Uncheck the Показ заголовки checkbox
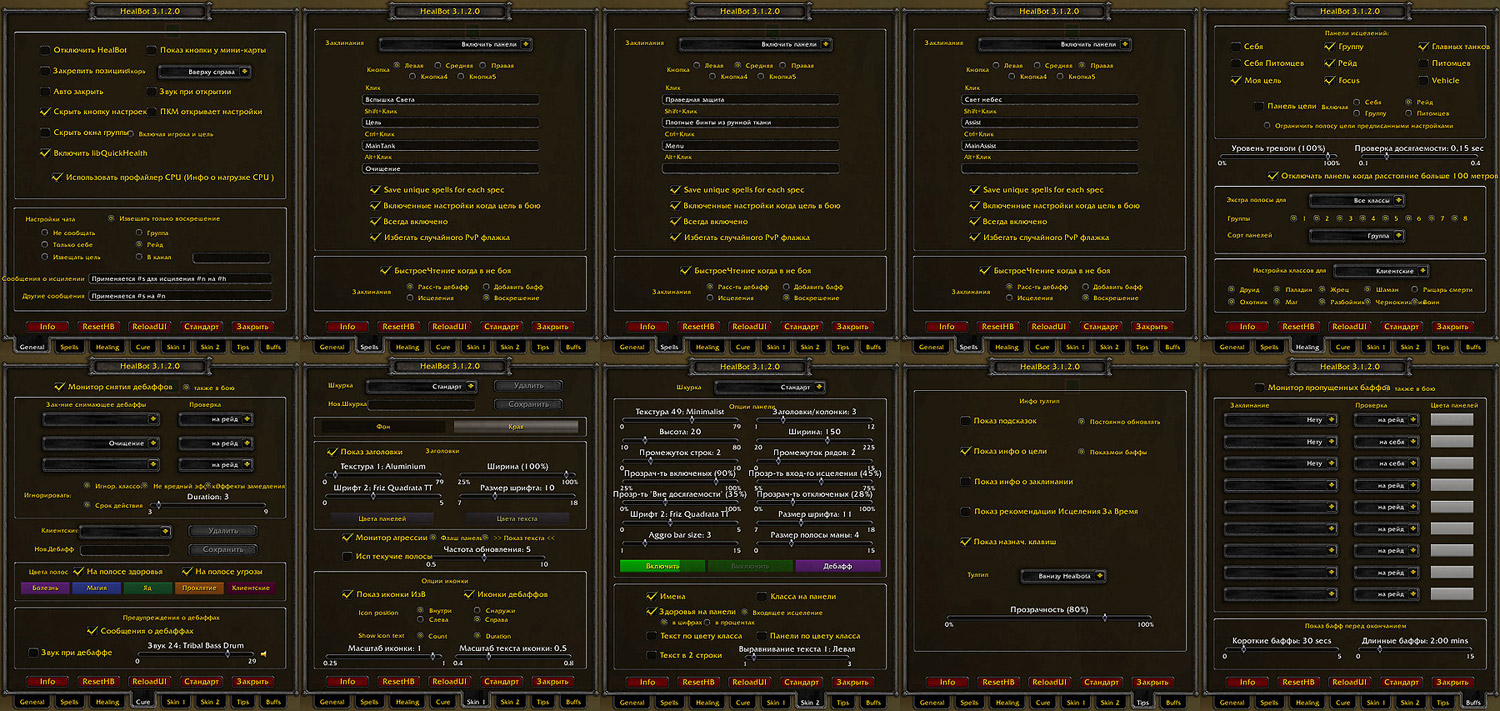 tap(333, 451)
